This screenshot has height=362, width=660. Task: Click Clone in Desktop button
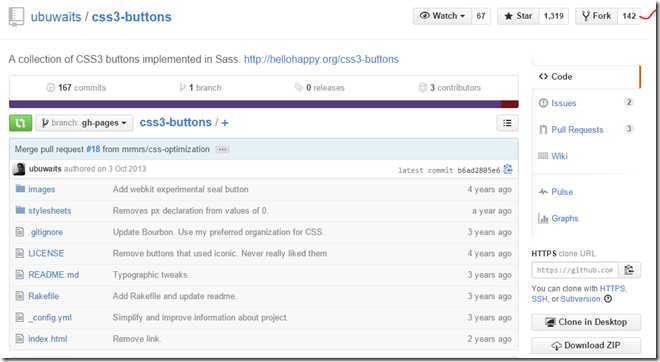point(586,322)
